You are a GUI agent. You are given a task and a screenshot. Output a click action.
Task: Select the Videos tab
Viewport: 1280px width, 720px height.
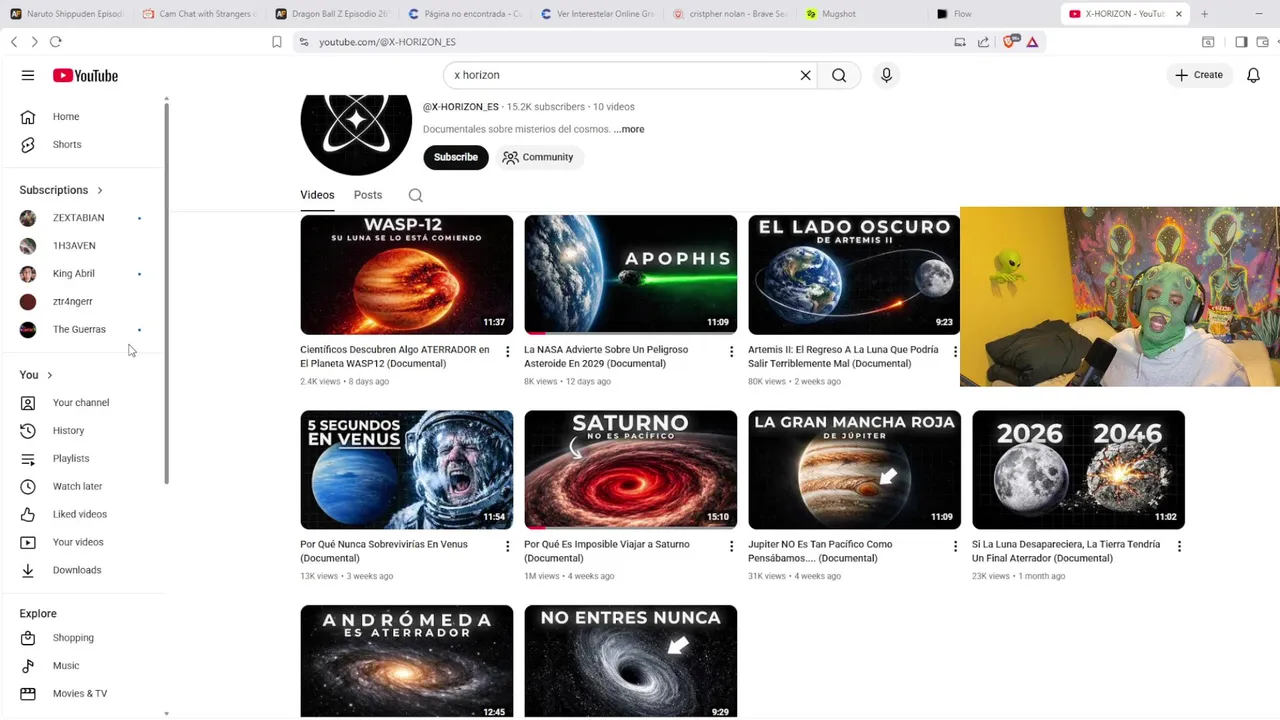pos(317,195)
